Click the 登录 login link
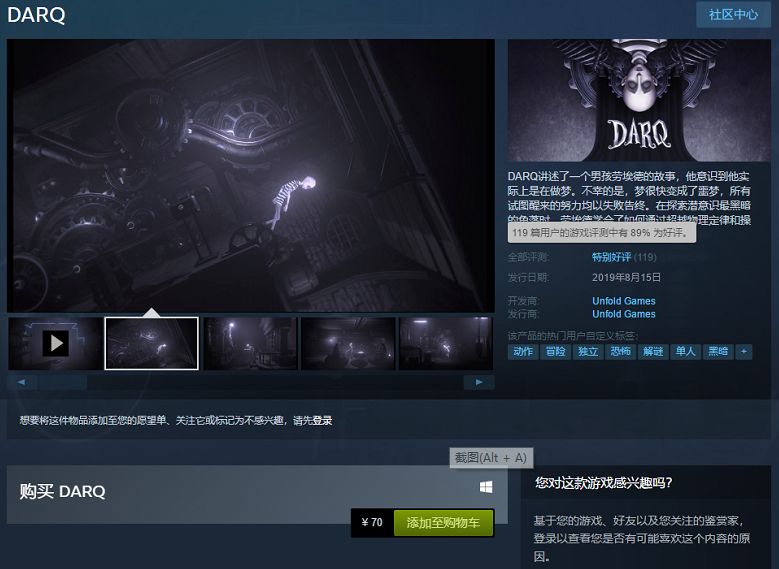 click(322, 420)
